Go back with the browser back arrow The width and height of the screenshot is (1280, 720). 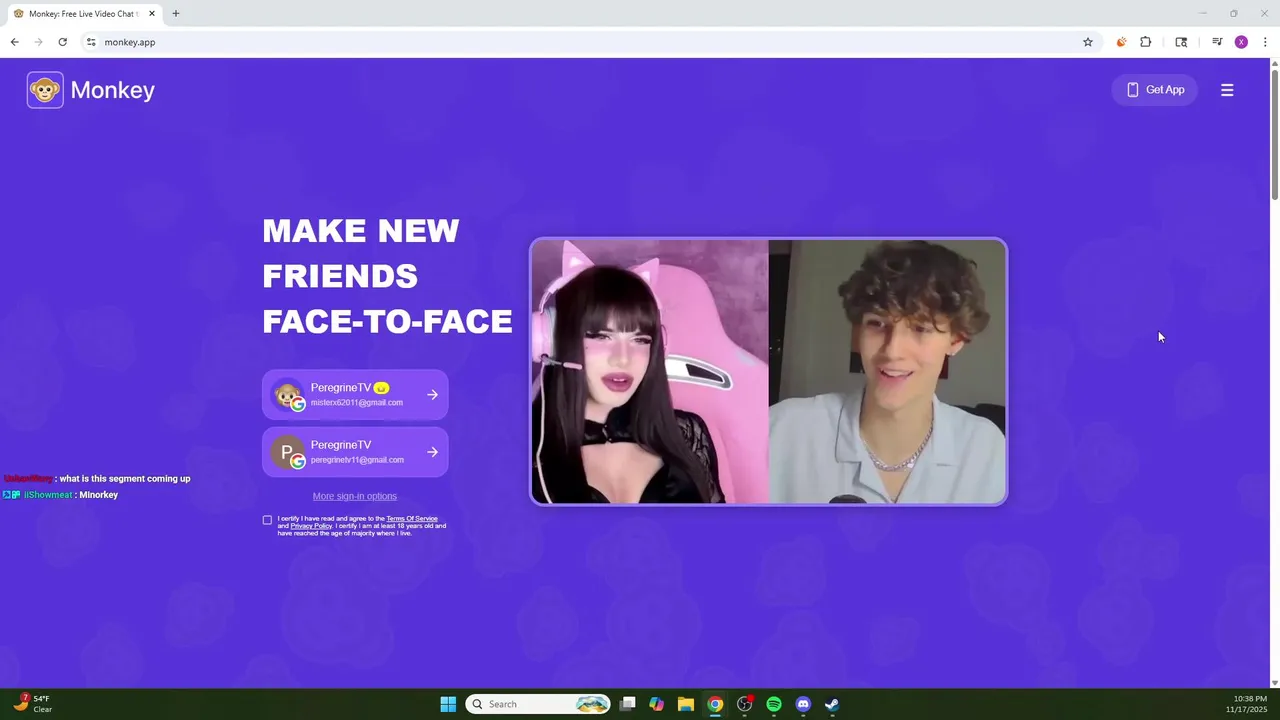(14, 42)
